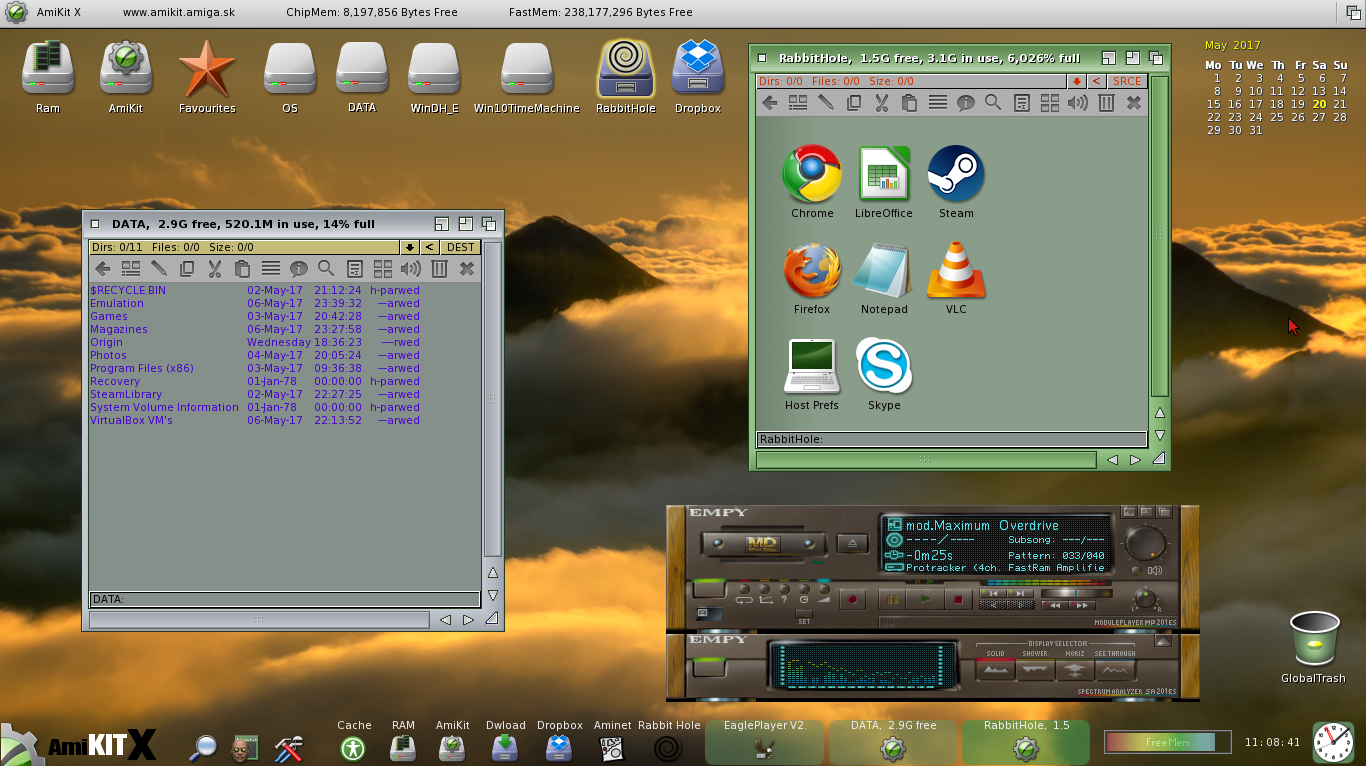The width and height of the screenshot is (1366, 766).
Task: Stop playback with the red stop button
Action: [958, 599]
